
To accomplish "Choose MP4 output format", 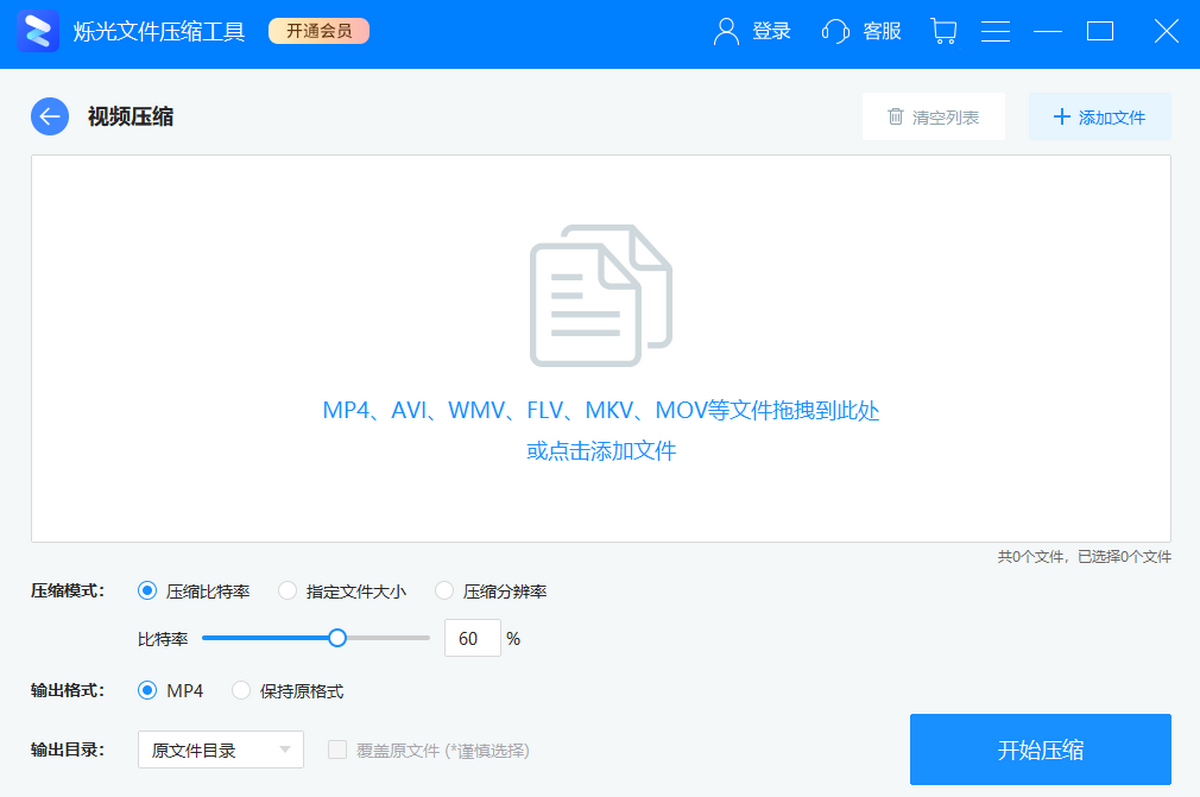I will click(x=171, y=691).
